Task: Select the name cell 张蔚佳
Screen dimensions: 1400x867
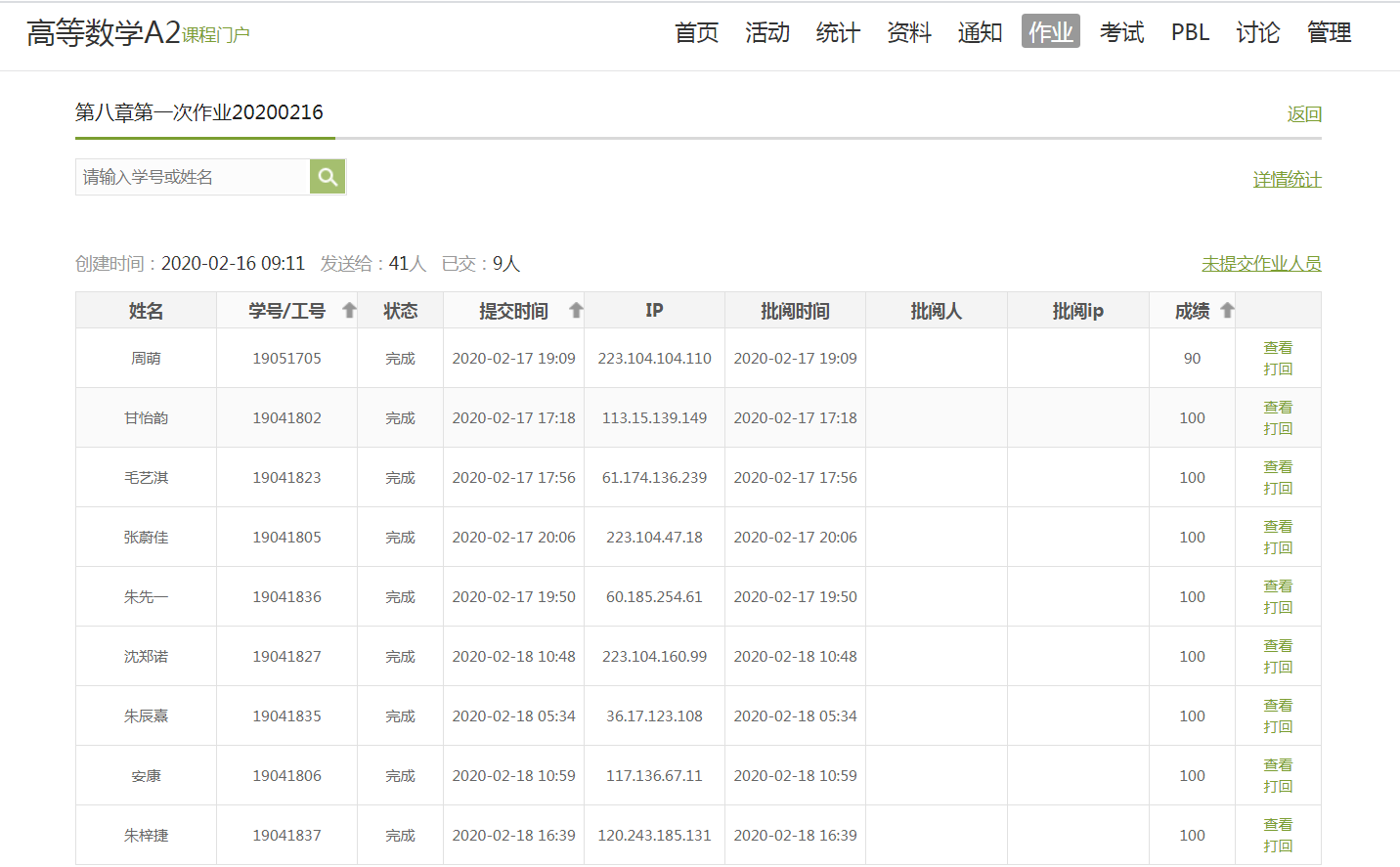Action: point(146,538)
